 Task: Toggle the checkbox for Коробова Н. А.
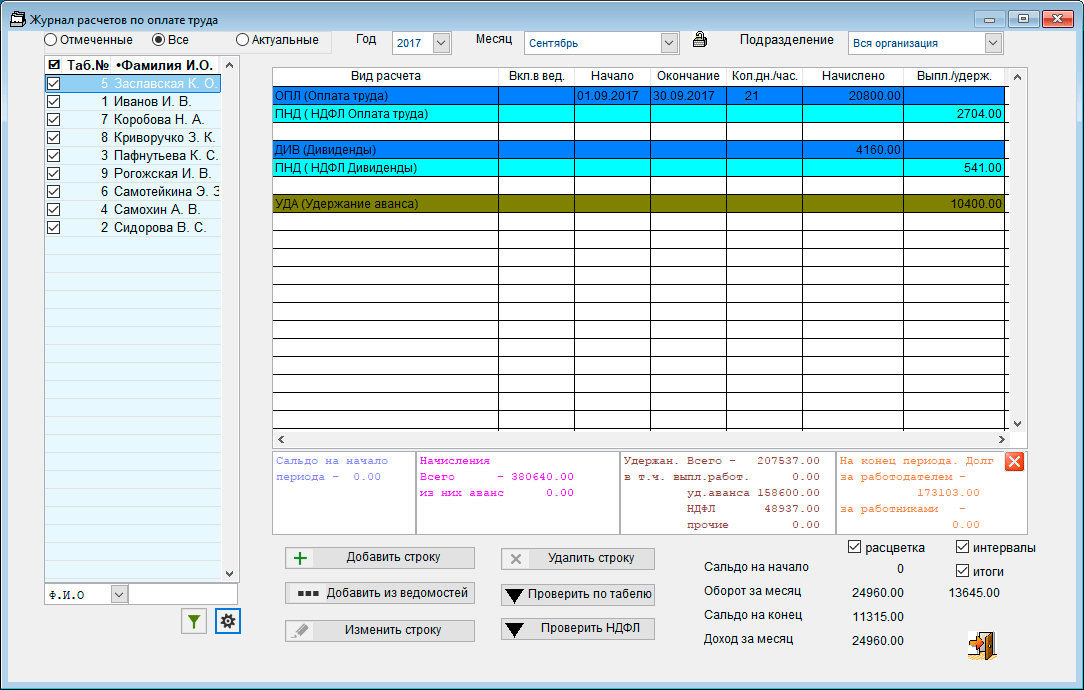pos(53,120)
